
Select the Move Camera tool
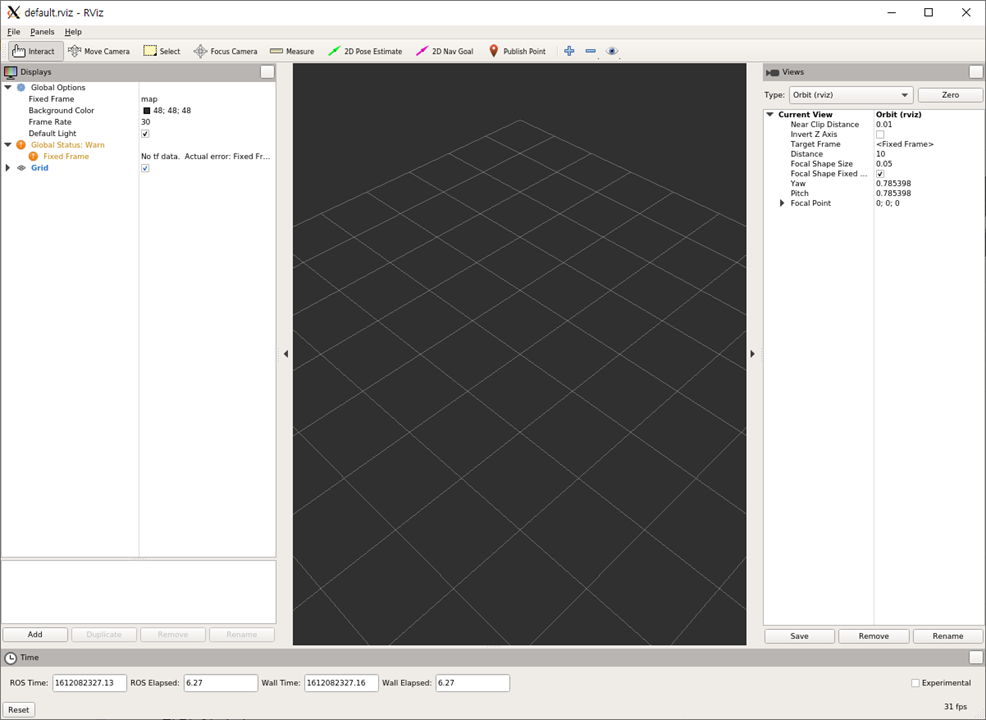tap(99, 51)
